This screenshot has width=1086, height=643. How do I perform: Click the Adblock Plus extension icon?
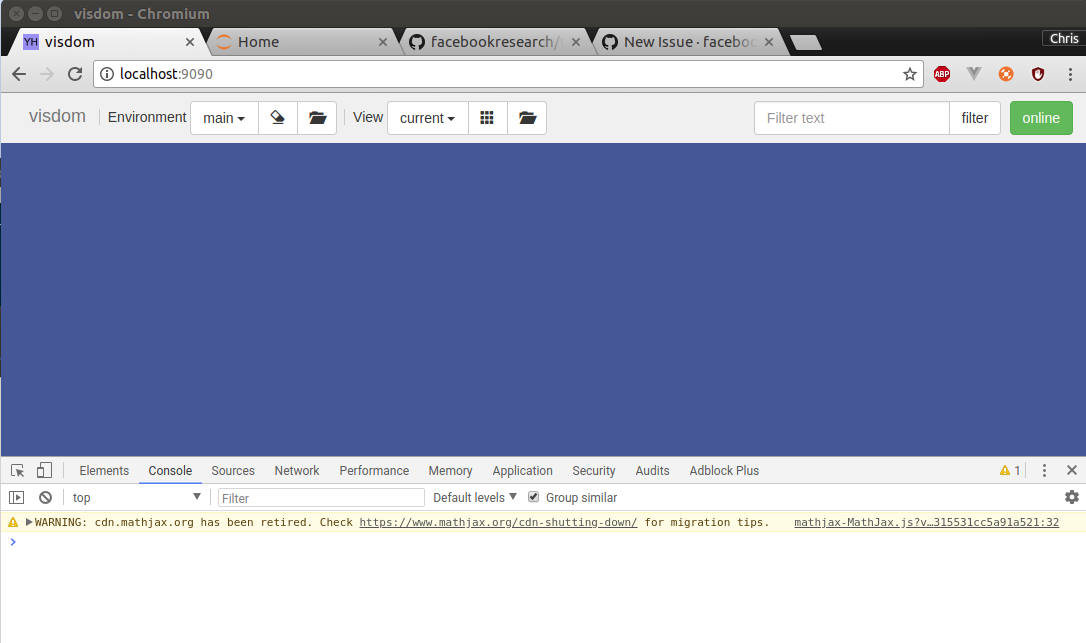pyautogui.click(x=941, y=74)
